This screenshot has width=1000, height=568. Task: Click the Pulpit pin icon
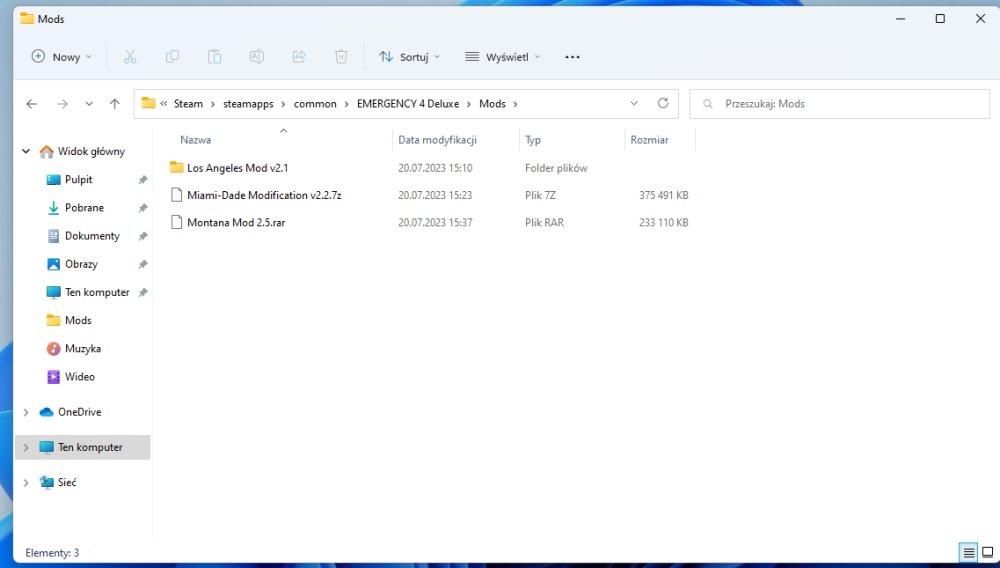point(143,180)
